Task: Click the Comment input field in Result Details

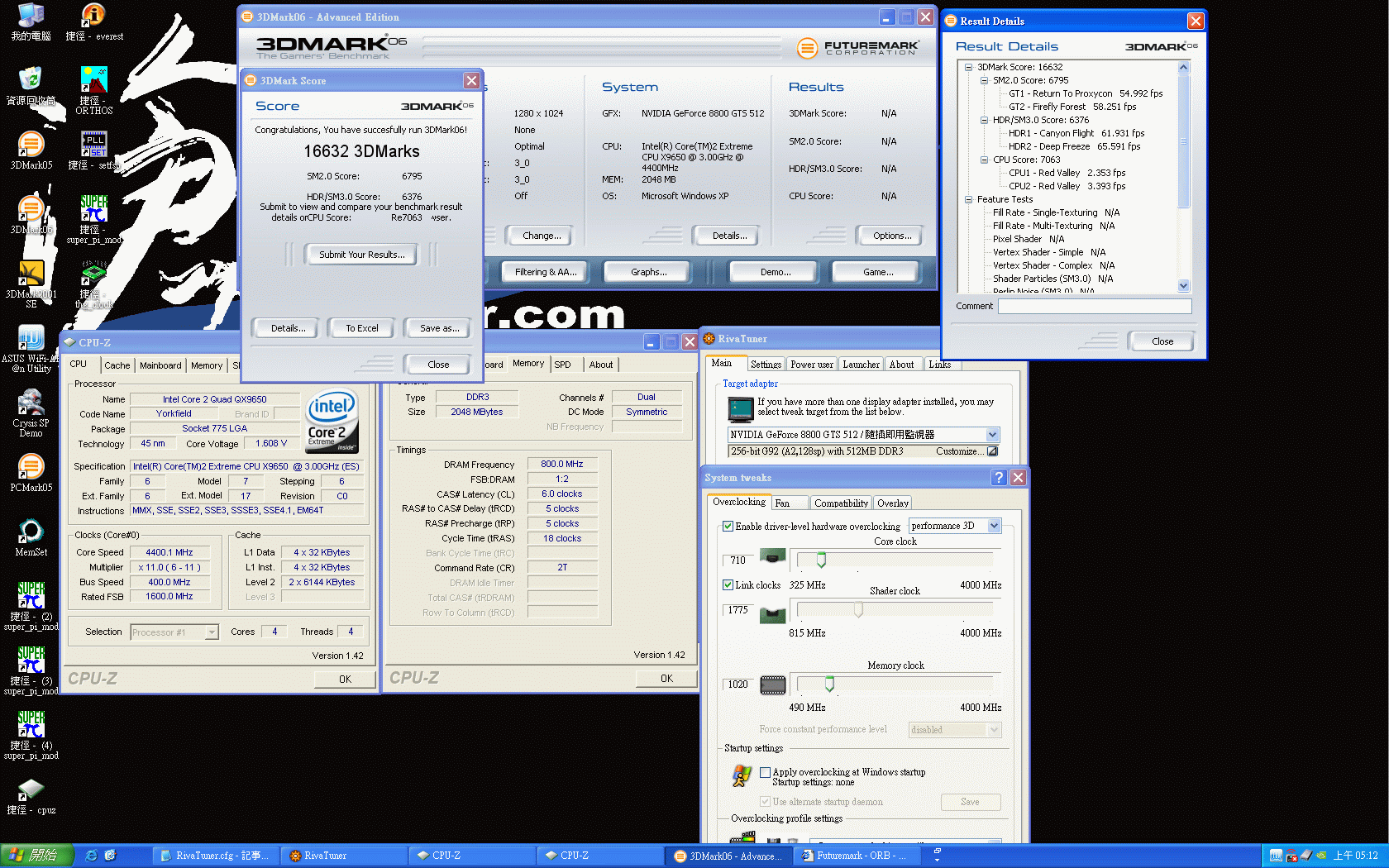Action: pyautogui.click(x=1095, y=306)
